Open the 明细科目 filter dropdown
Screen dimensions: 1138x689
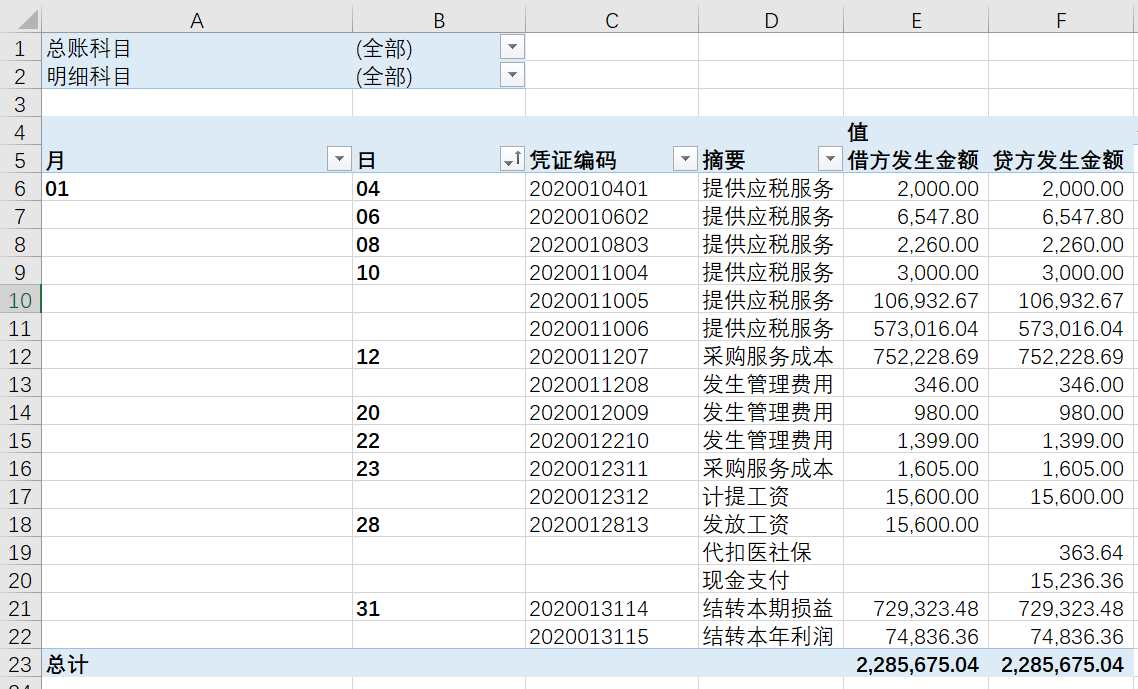click(x=512, y=75)
